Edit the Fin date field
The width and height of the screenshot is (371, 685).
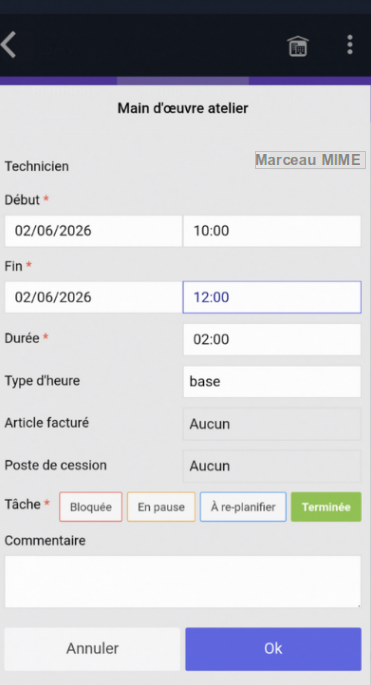[x=93, y=297]
